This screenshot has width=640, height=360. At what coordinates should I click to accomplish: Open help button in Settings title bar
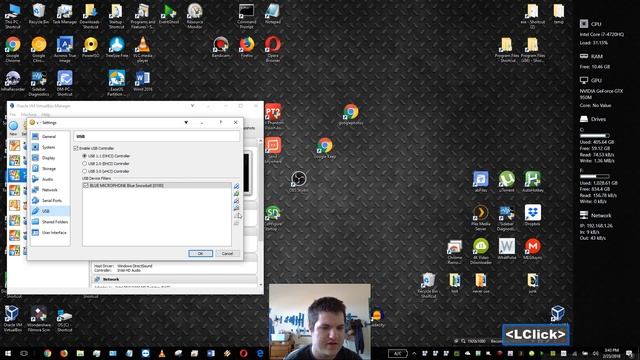(x=220, y=122)
